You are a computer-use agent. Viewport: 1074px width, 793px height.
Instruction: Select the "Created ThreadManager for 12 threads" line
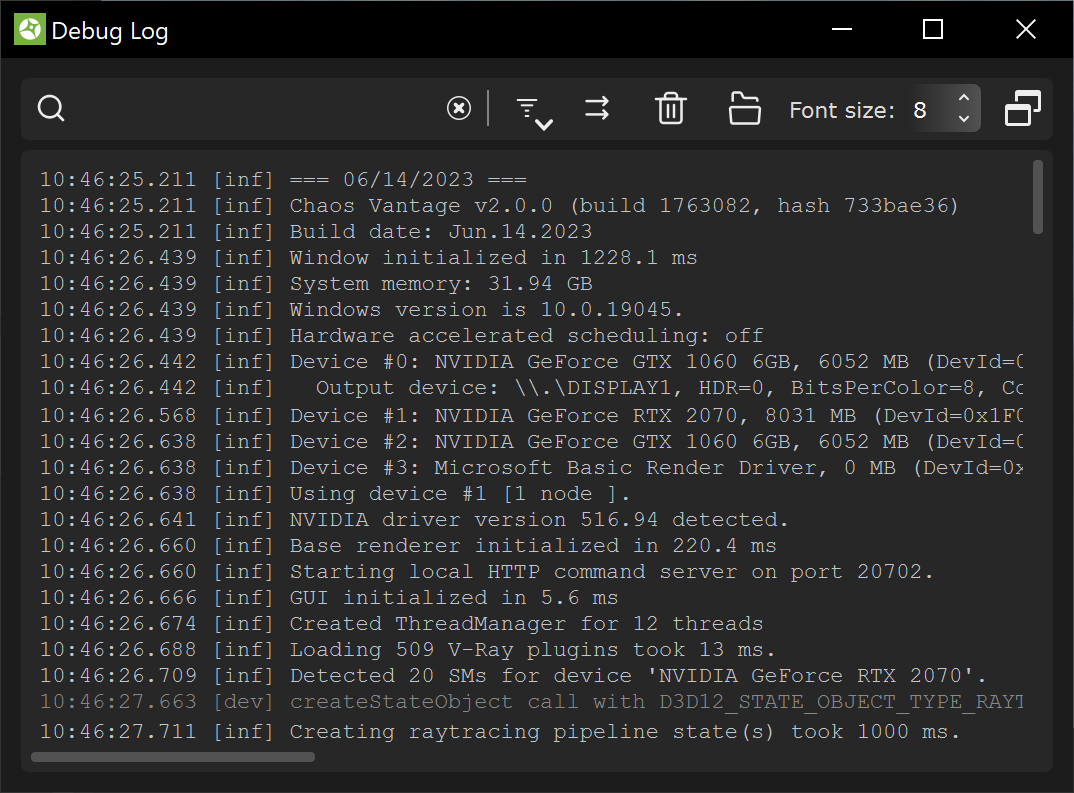pyautogui.click(x=401, y=624)
